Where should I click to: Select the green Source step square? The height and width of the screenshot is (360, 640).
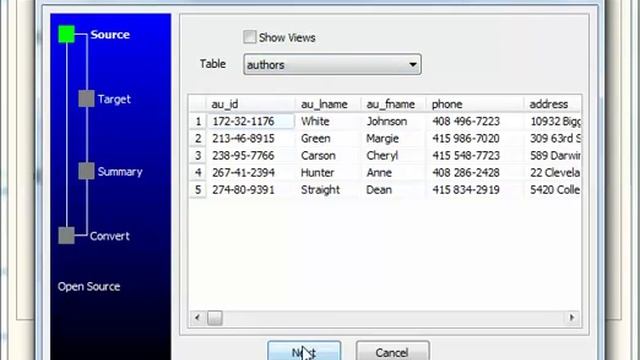point(67,34)
